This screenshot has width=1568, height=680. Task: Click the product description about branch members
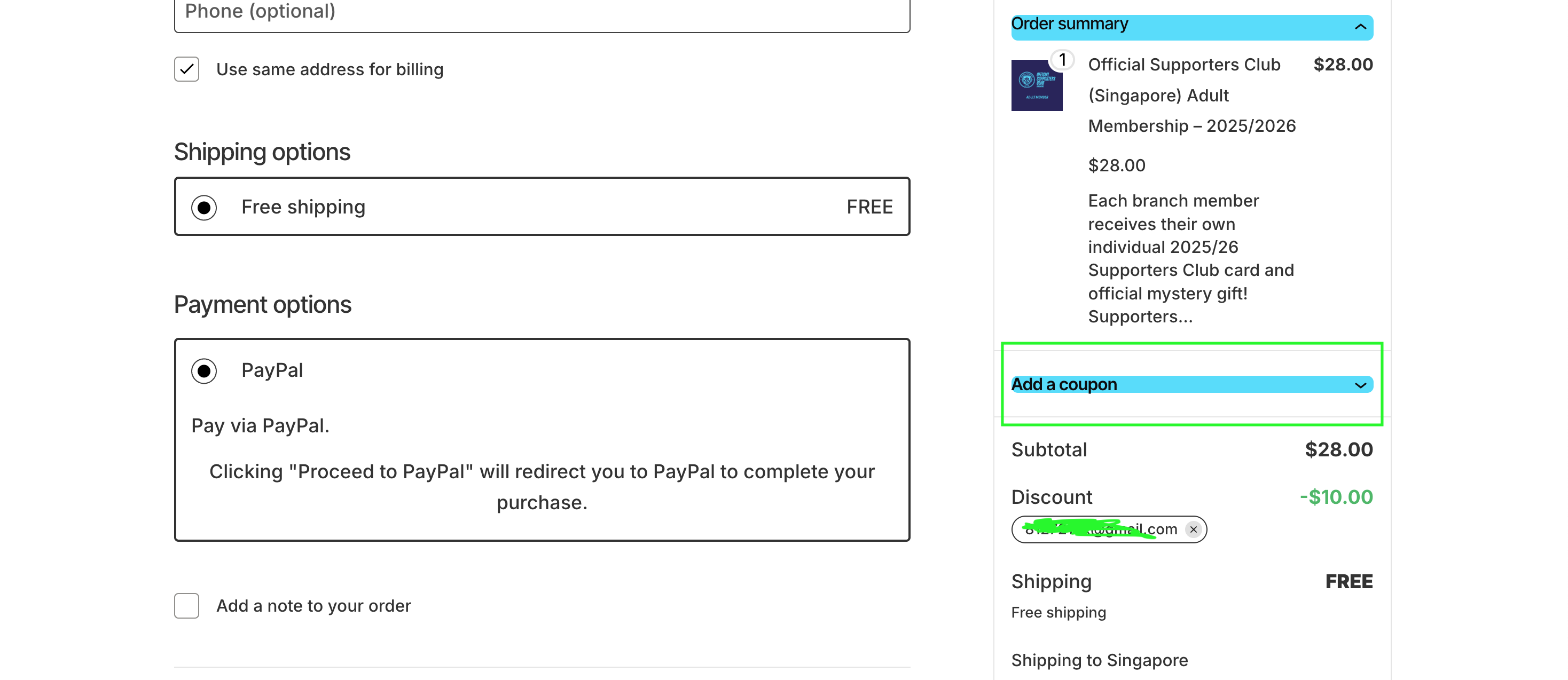click(x=1190, y=258)
